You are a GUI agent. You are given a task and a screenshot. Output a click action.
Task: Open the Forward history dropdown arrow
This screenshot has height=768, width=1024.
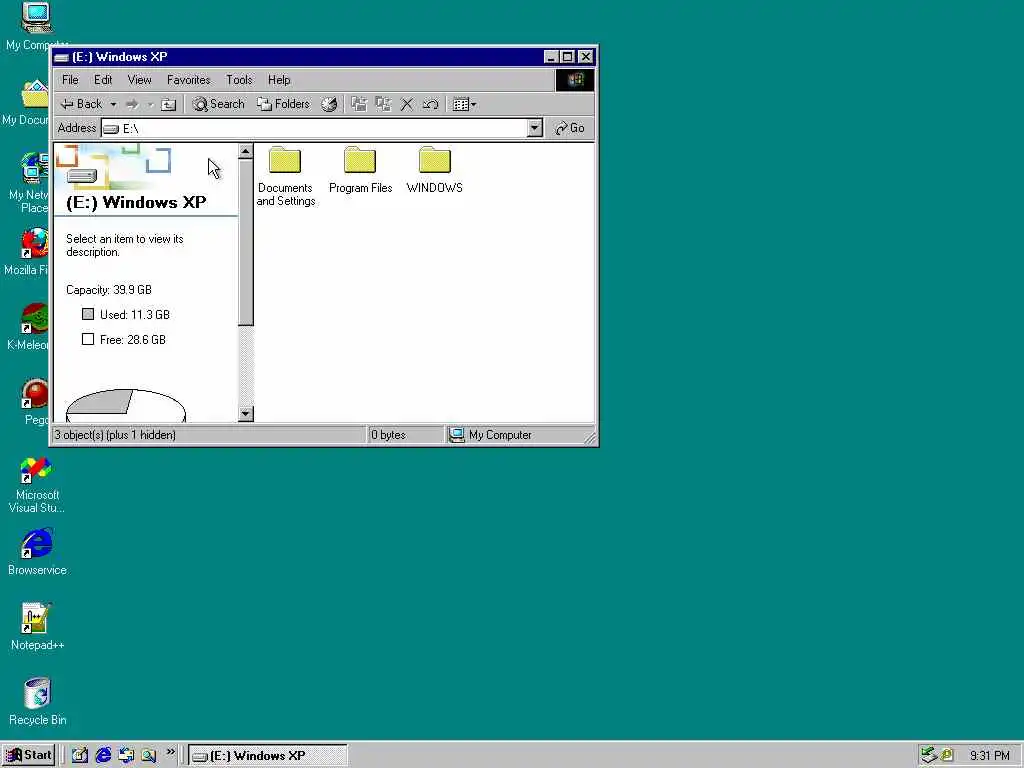point(150,104)
